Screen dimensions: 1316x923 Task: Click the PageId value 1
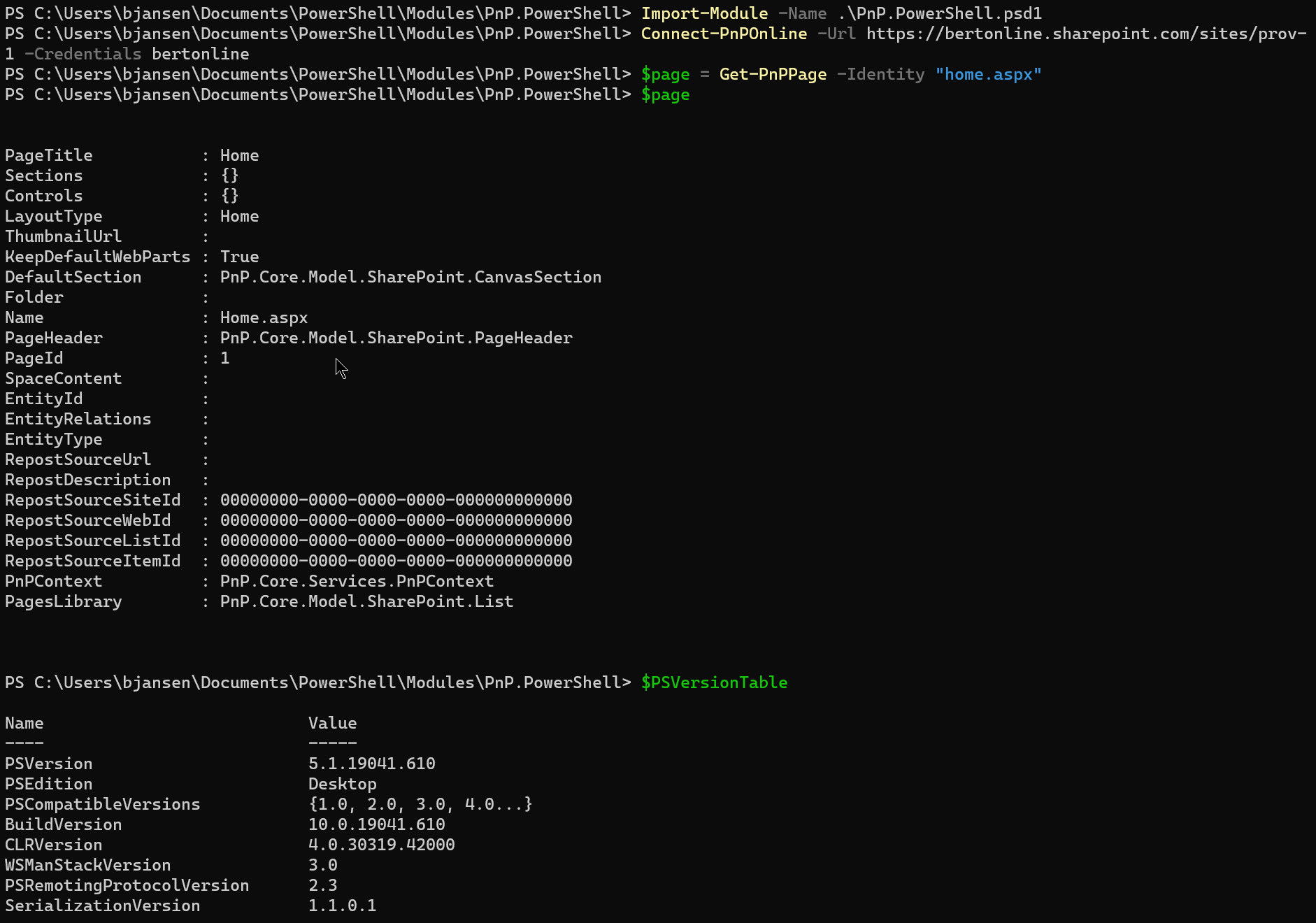224,358
